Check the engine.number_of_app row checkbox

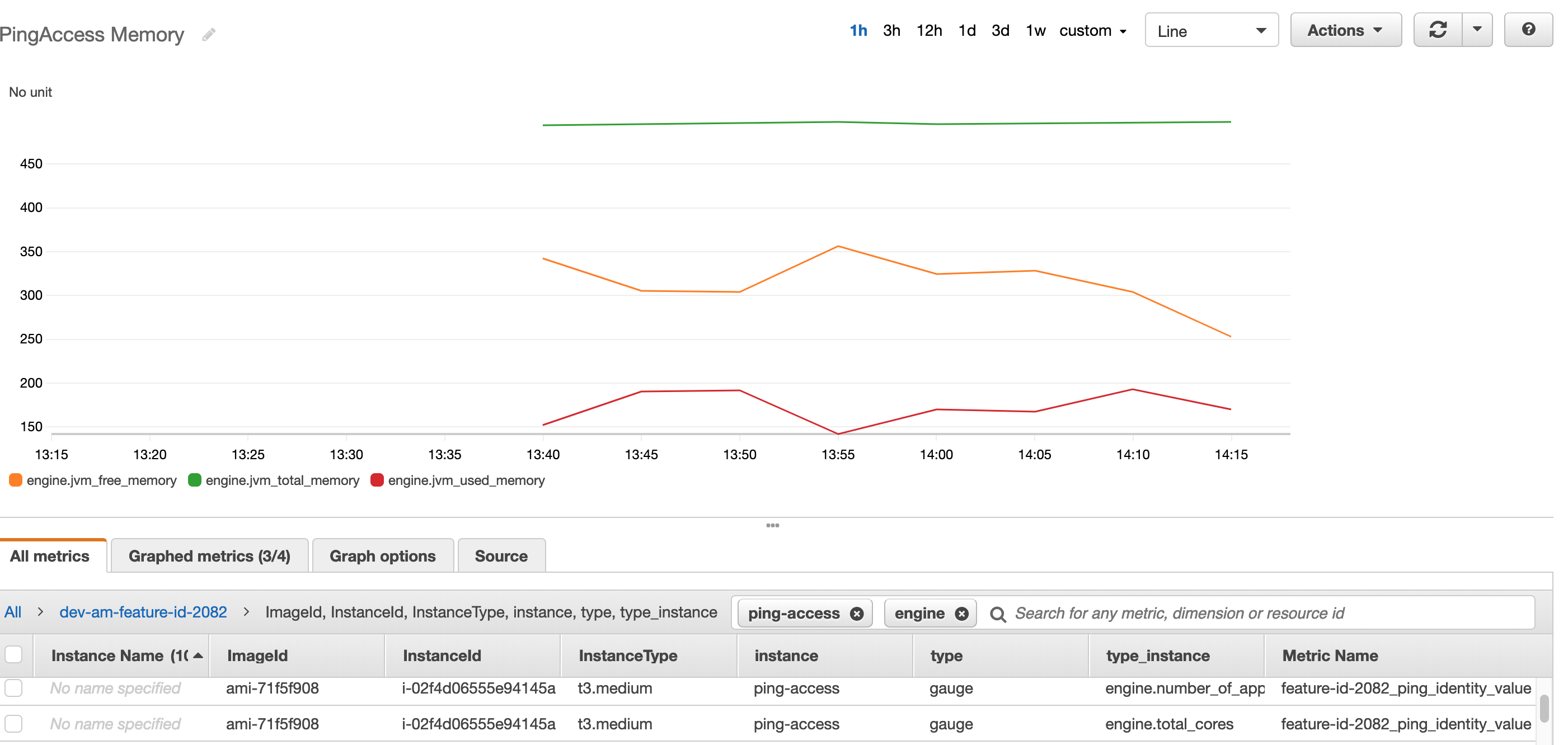[x=13, y=688]
